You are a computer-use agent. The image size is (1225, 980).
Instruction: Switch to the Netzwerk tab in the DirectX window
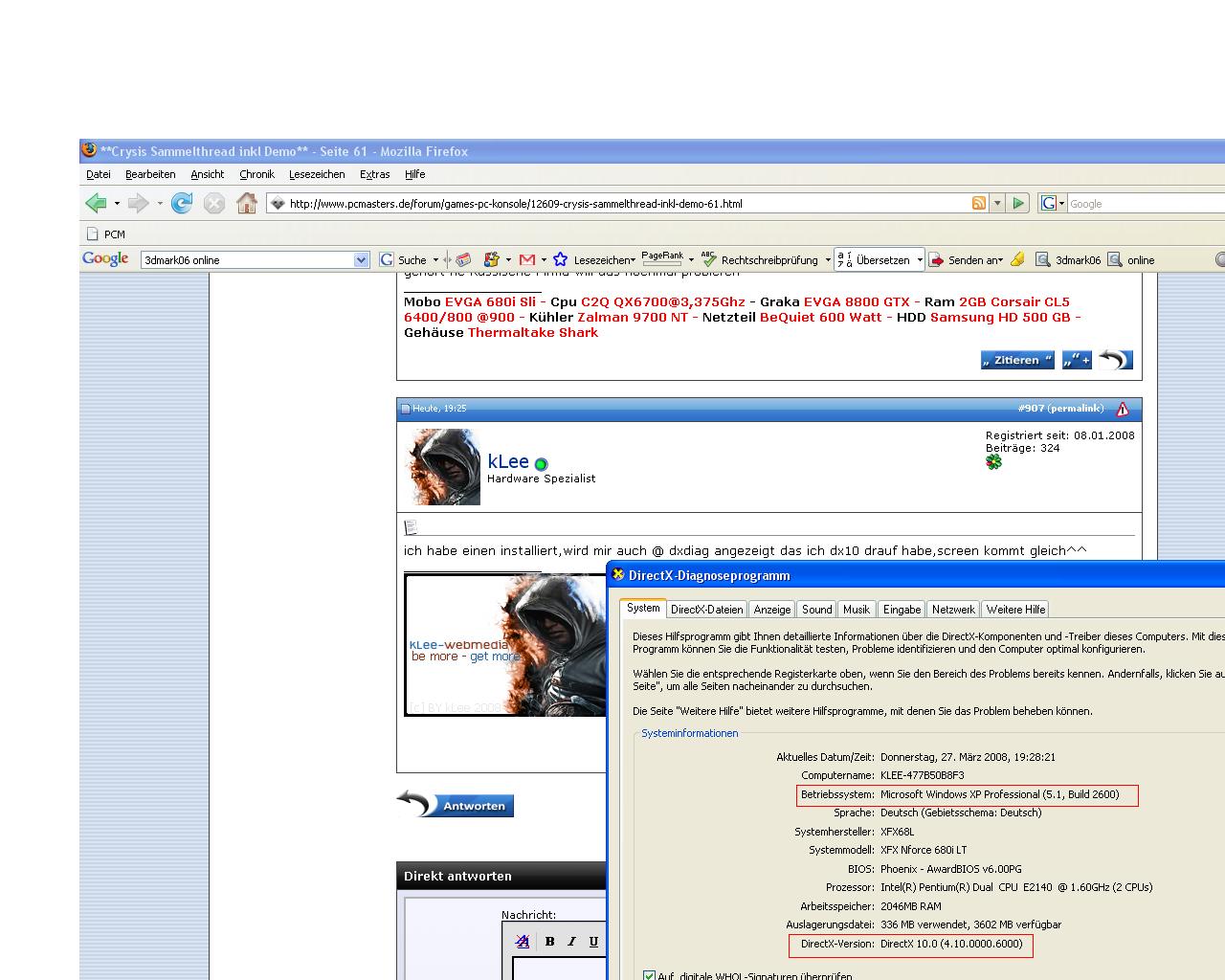click(x=953, y=610)
